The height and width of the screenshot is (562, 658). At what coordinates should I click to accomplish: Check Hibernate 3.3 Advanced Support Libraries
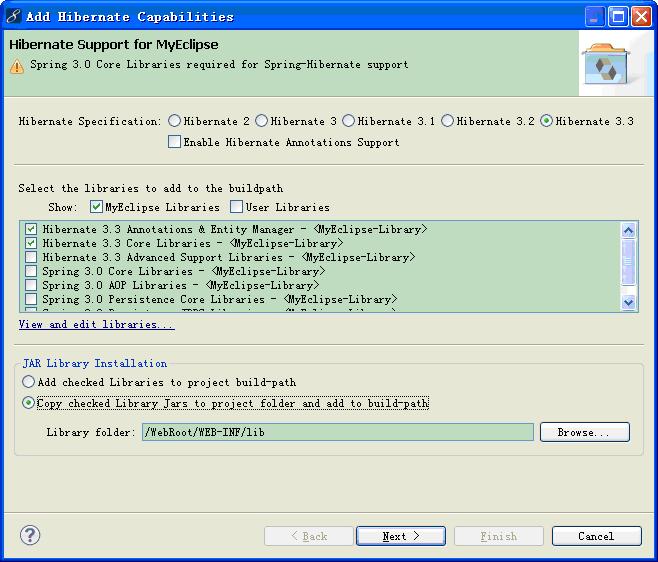(31, 257)
